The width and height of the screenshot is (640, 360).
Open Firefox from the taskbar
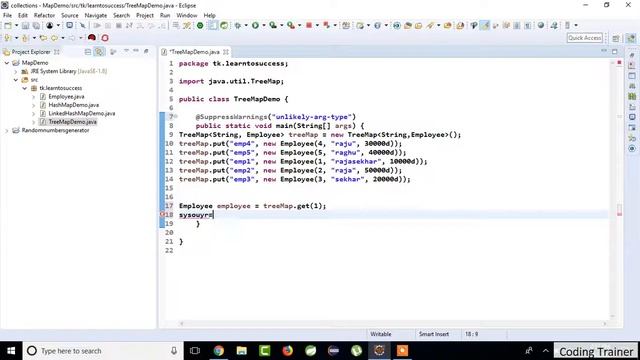click(x=287, y=351)
